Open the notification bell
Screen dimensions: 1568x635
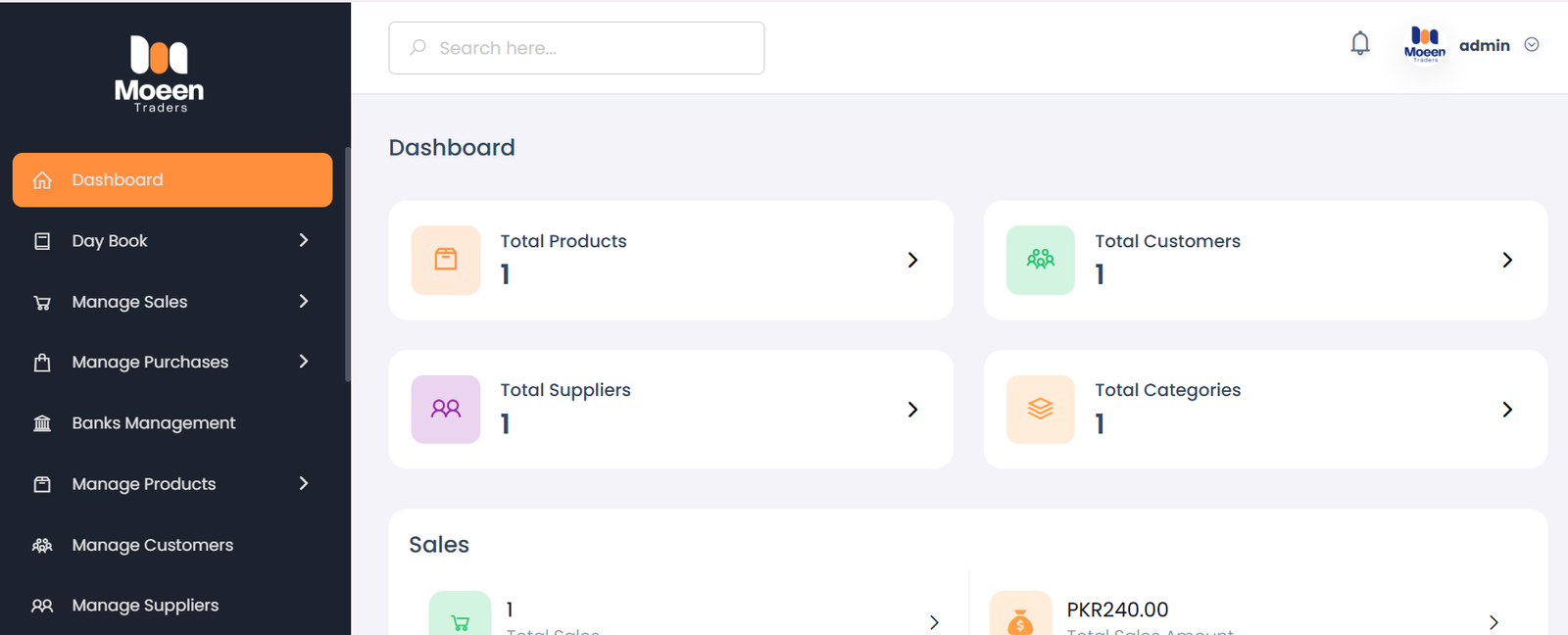1359,43
